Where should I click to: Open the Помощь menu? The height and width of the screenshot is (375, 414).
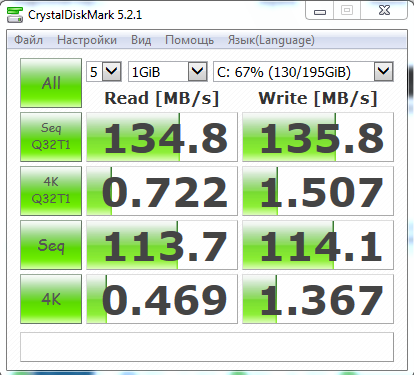point(189,40)
